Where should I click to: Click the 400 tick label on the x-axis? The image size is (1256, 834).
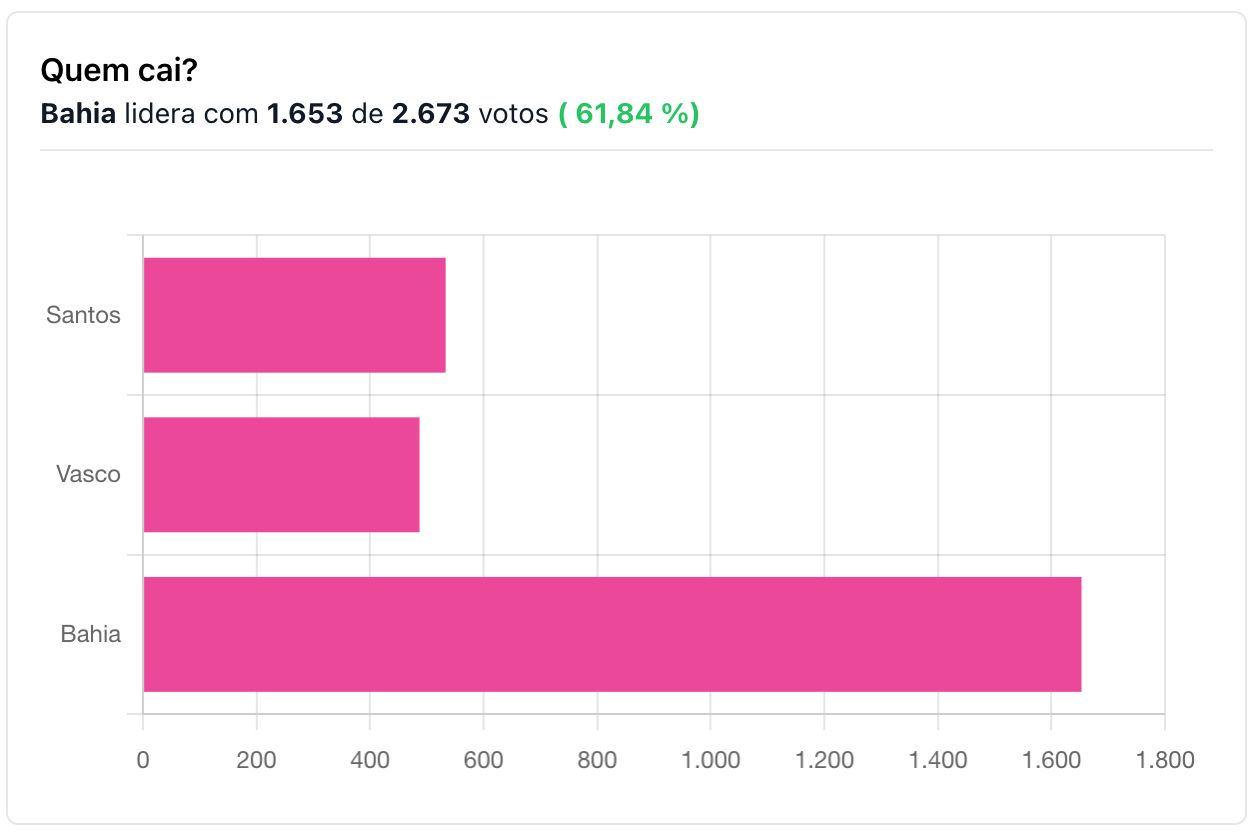click(370, 760)
